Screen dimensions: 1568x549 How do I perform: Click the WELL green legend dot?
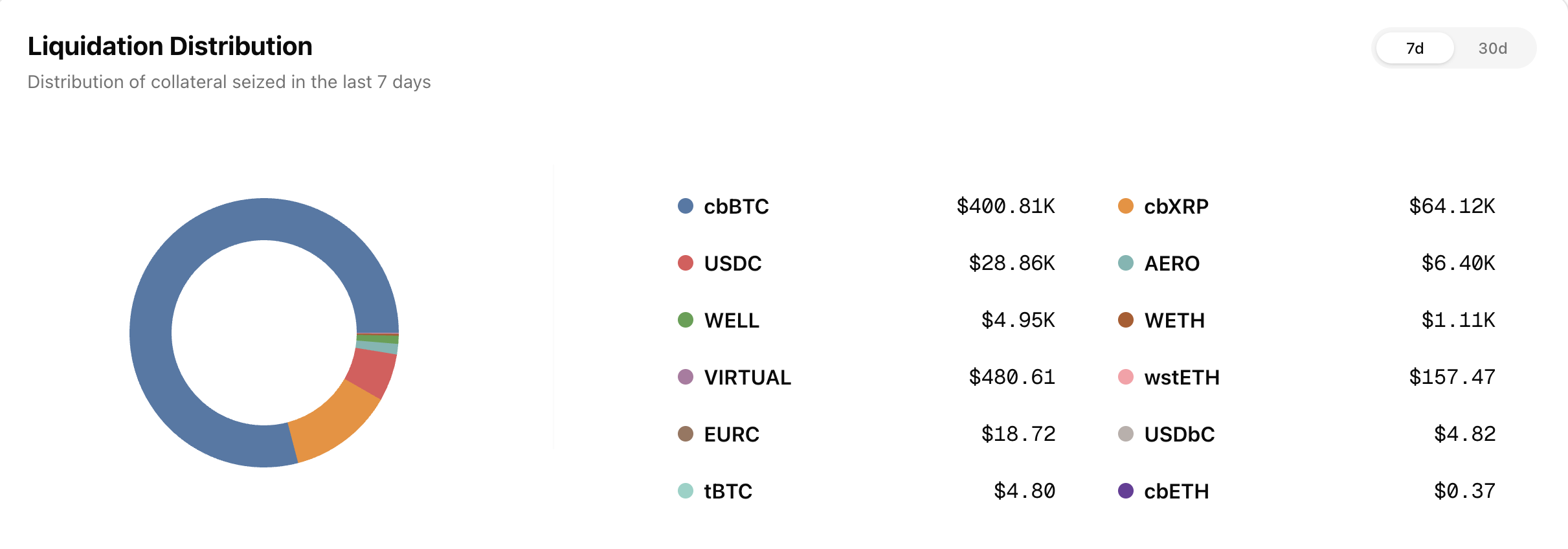coord(685,320)
